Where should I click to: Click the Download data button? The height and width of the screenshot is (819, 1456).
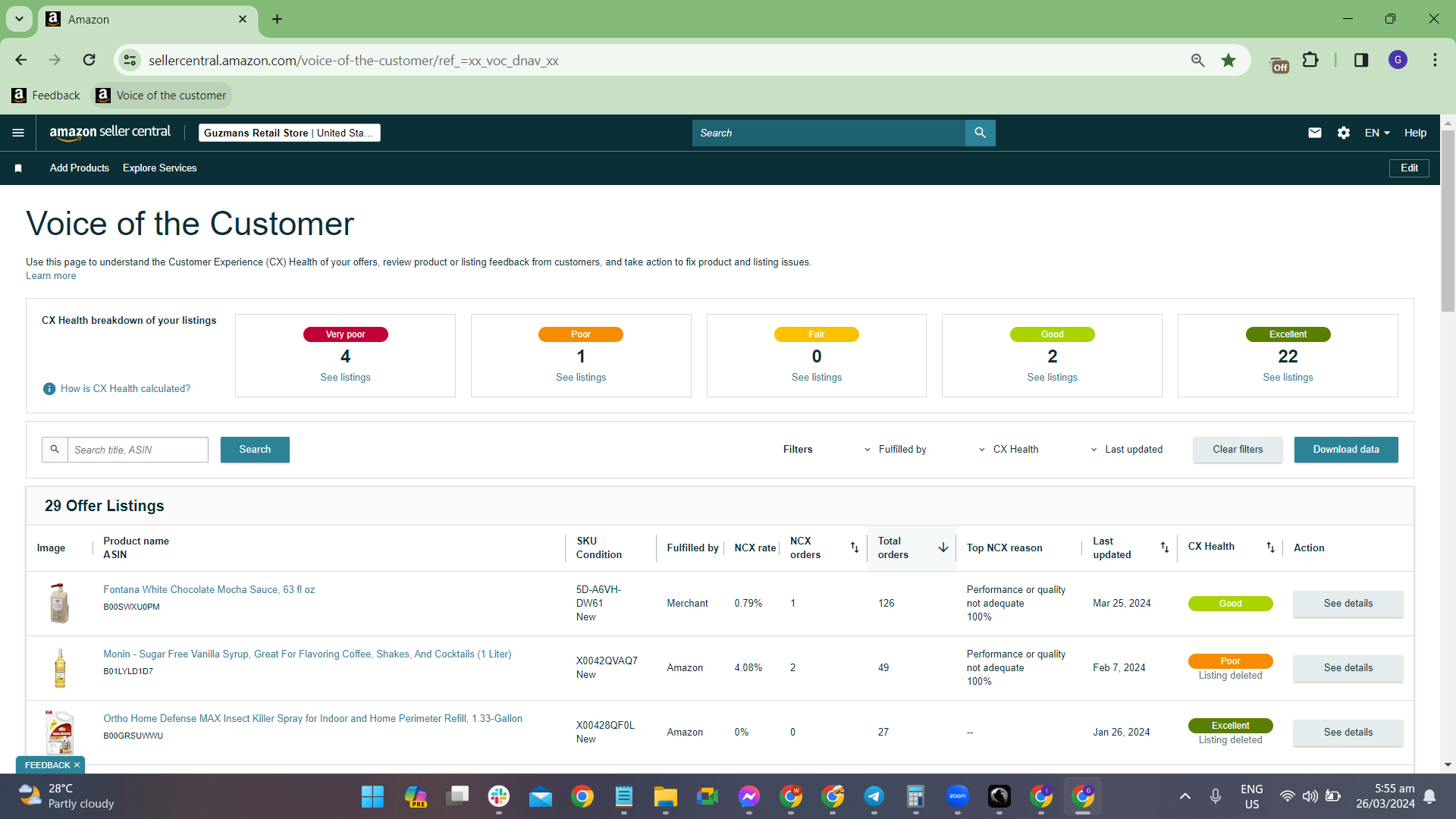(x=1346, y=450)
